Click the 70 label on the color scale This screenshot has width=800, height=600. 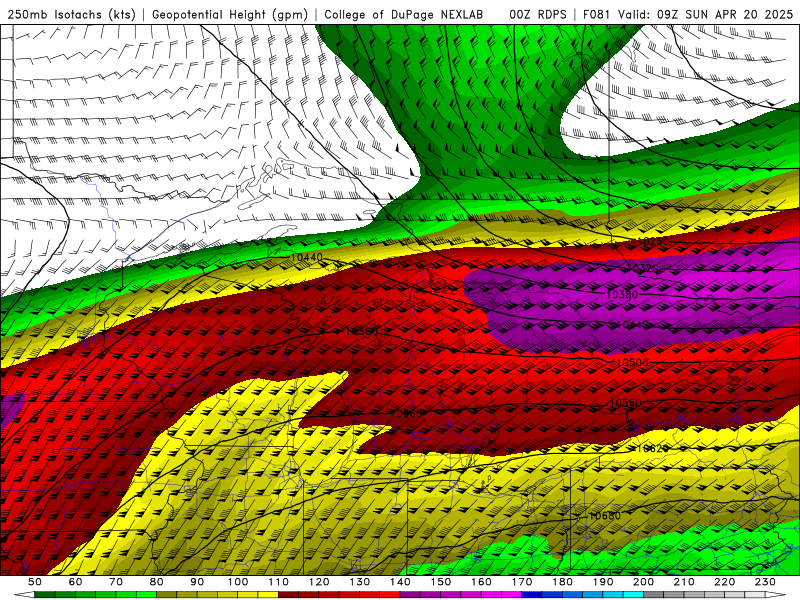click(116, 582)
